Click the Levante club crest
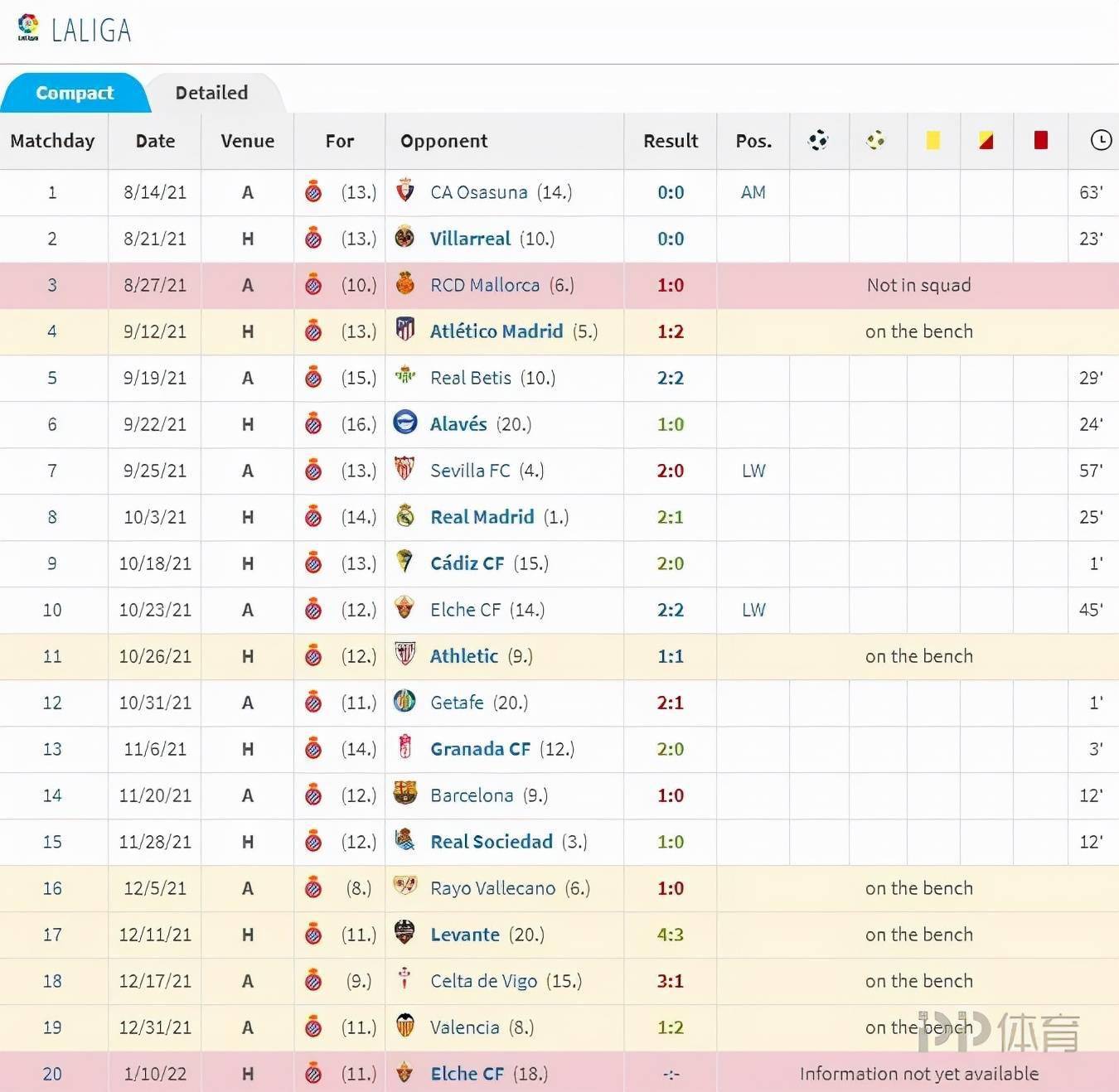Viewport: 1119px width, 1092px height. [x=404, y=933]
